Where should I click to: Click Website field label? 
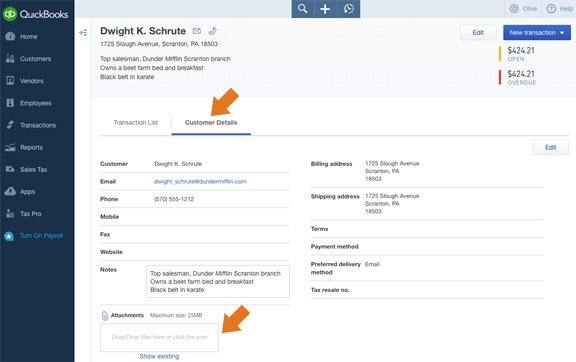111,252
